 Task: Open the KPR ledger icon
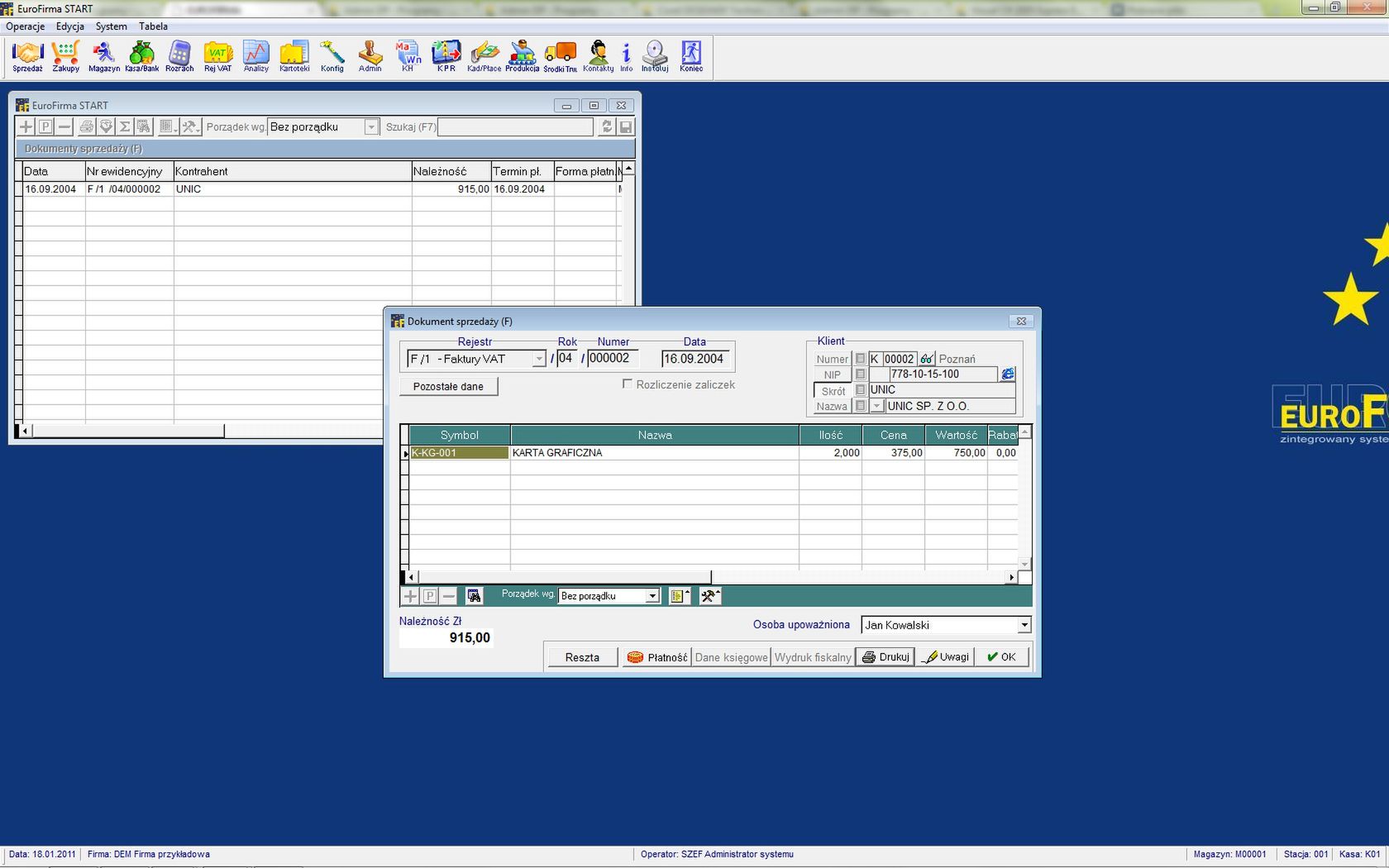coord(446,56)
